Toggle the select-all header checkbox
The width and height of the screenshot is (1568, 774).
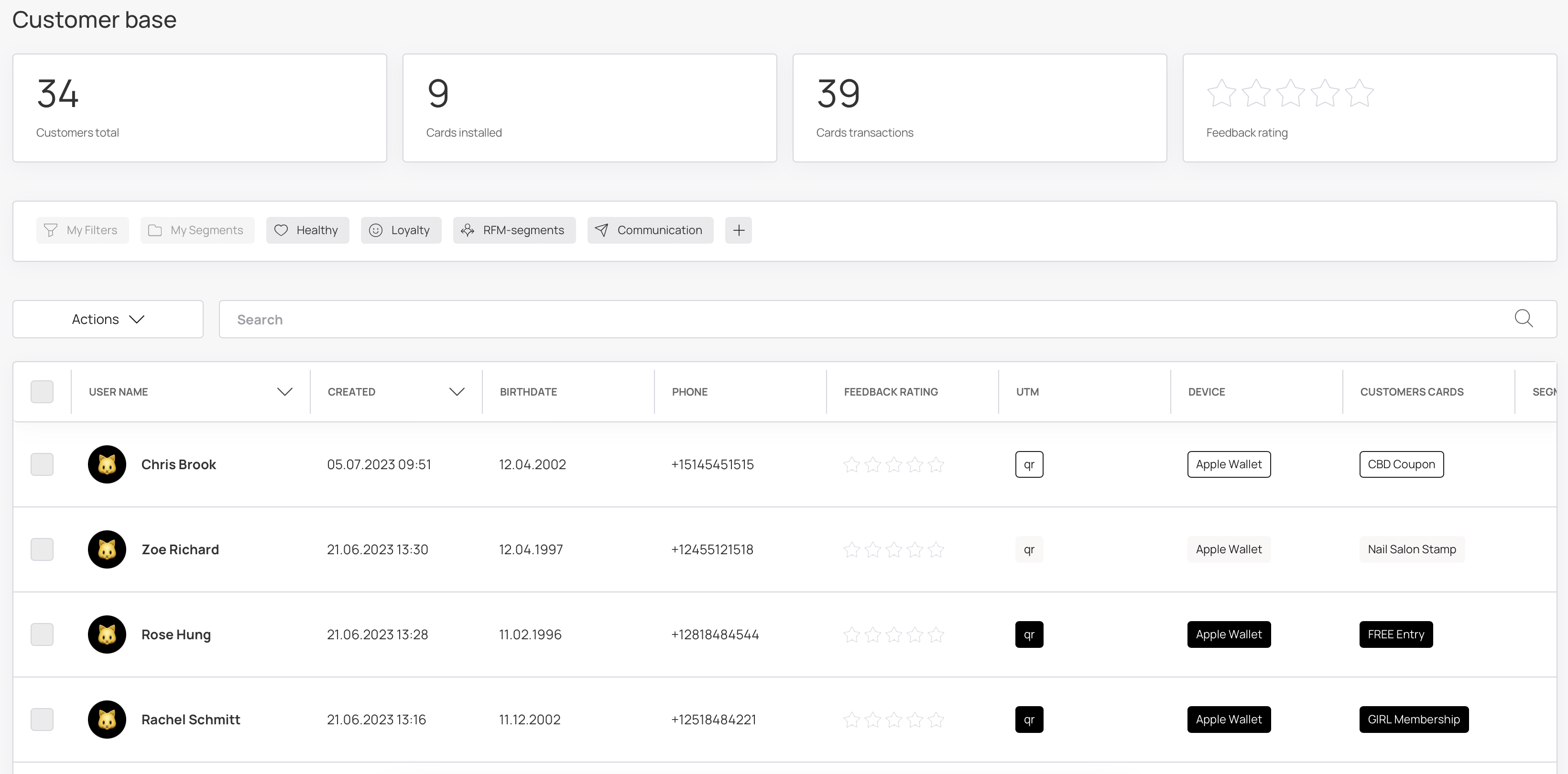pos(42,392)
